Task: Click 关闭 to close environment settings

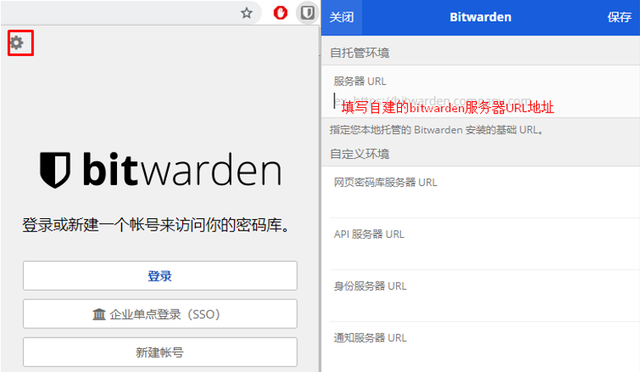Action: pos(342,17)
